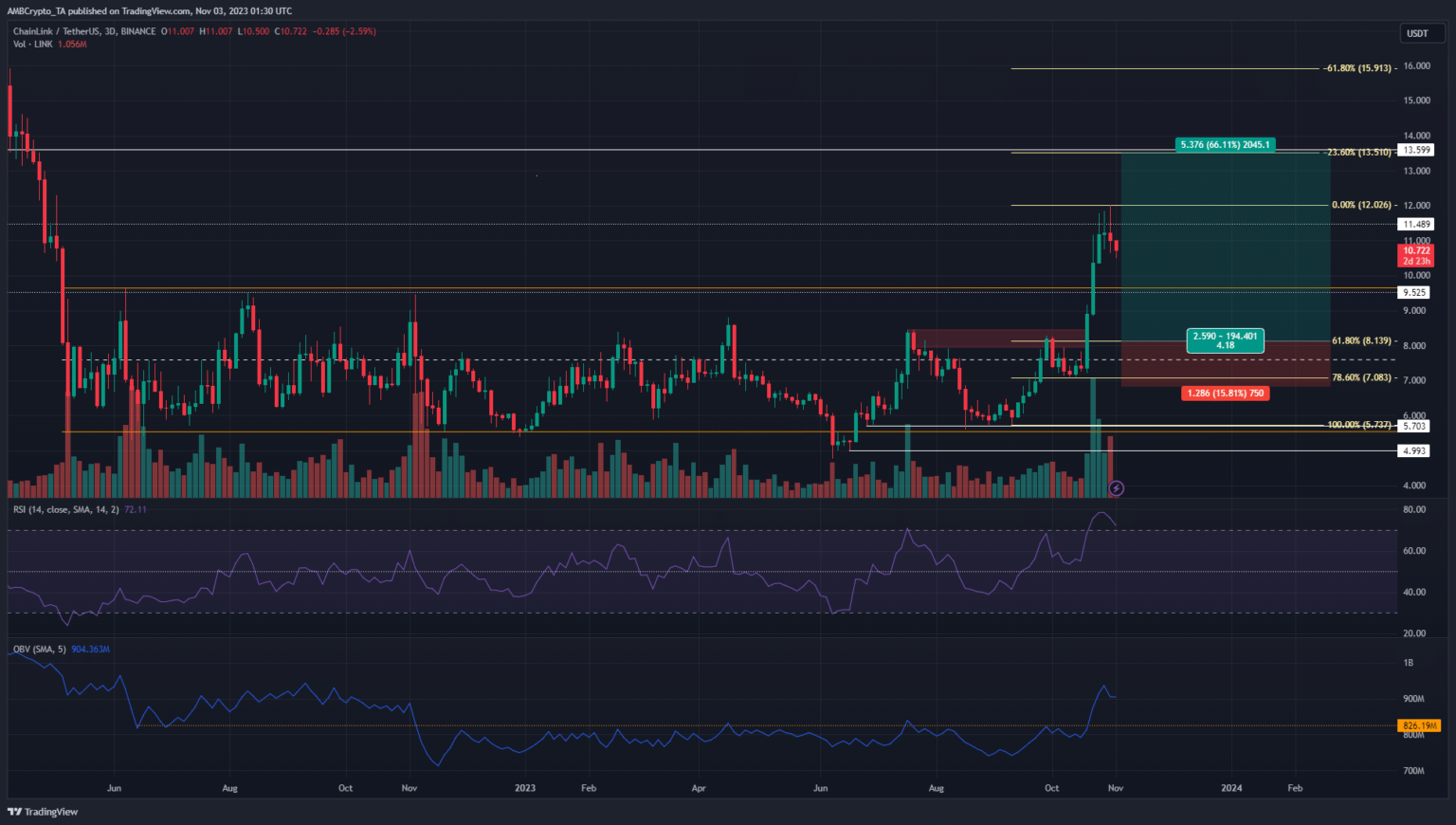The image size is (1456, 825).
Task: Click the 9.525 price axis label
Action: pyautogui.click(x=1415, y=293)
